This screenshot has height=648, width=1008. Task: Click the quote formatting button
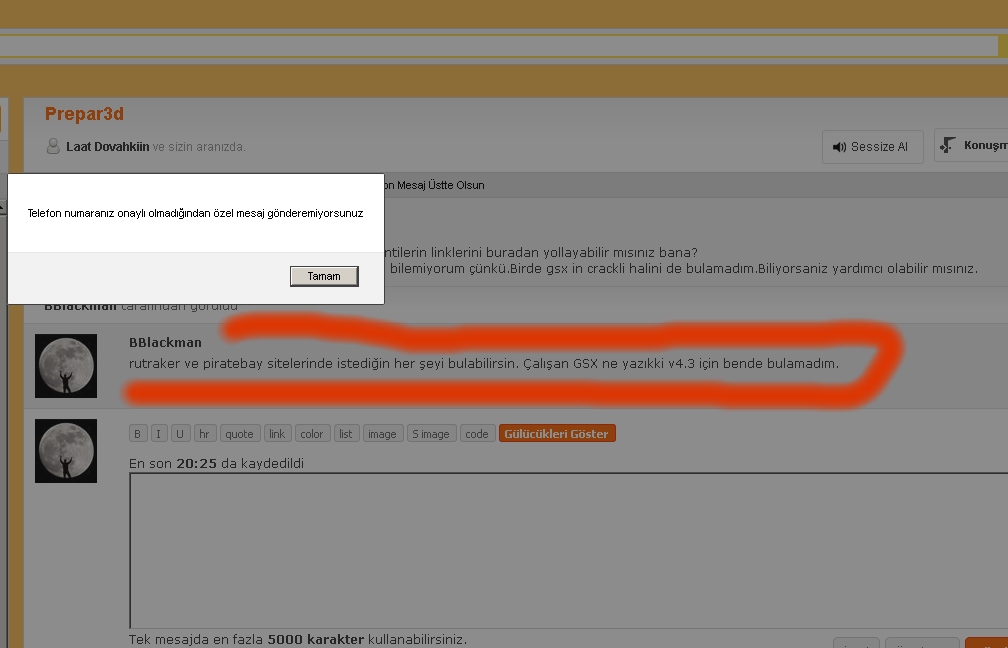point(239,434)
